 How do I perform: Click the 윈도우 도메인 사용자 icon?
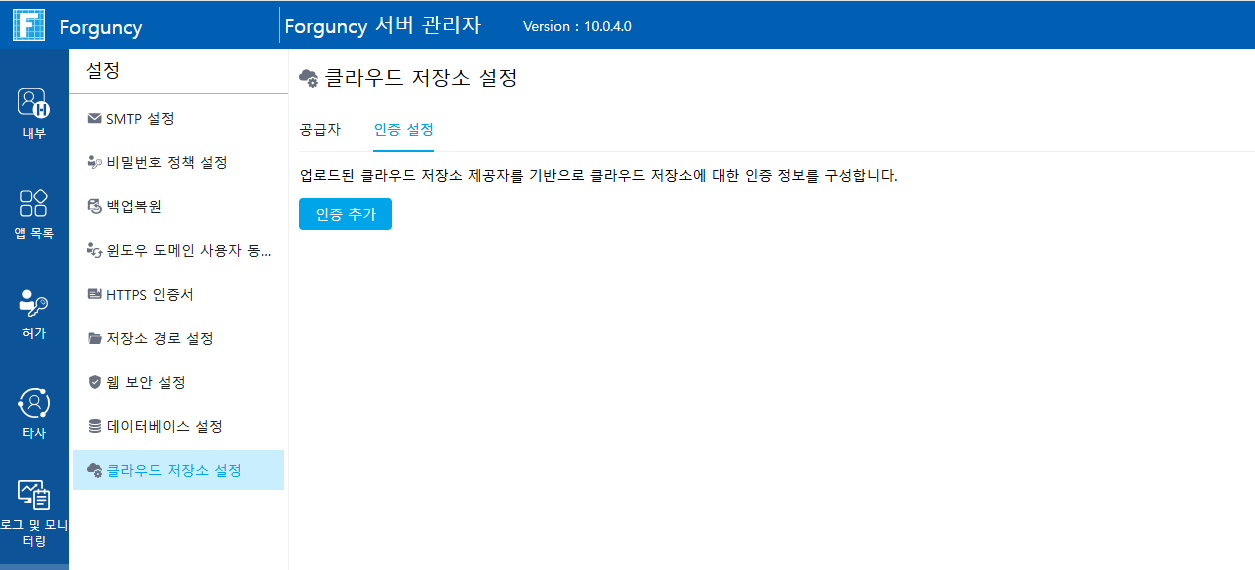point(94,250)
